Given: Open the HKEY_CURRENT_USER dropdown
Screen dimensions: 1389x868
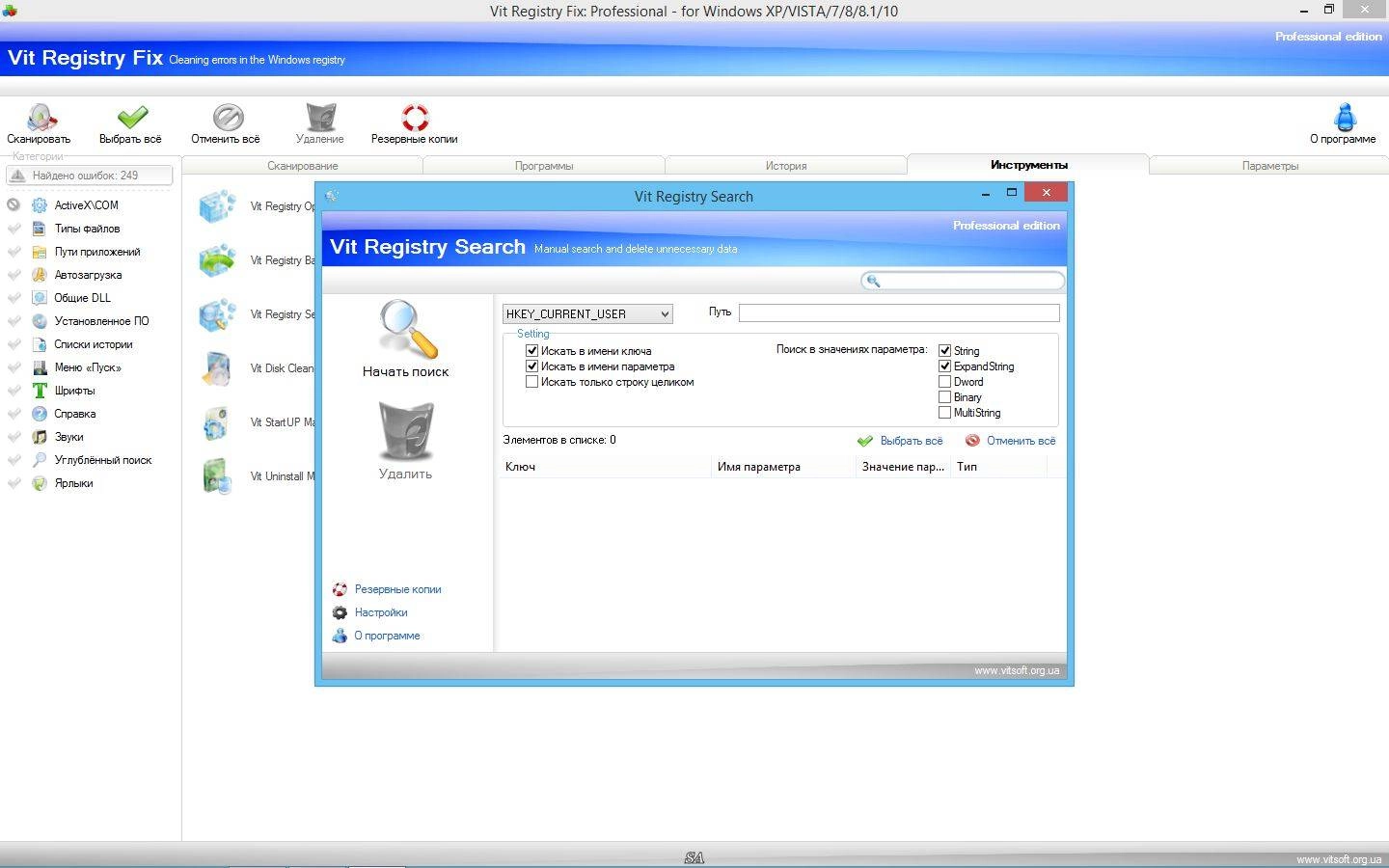Looking at the screenshot, I should click(587, 313).
